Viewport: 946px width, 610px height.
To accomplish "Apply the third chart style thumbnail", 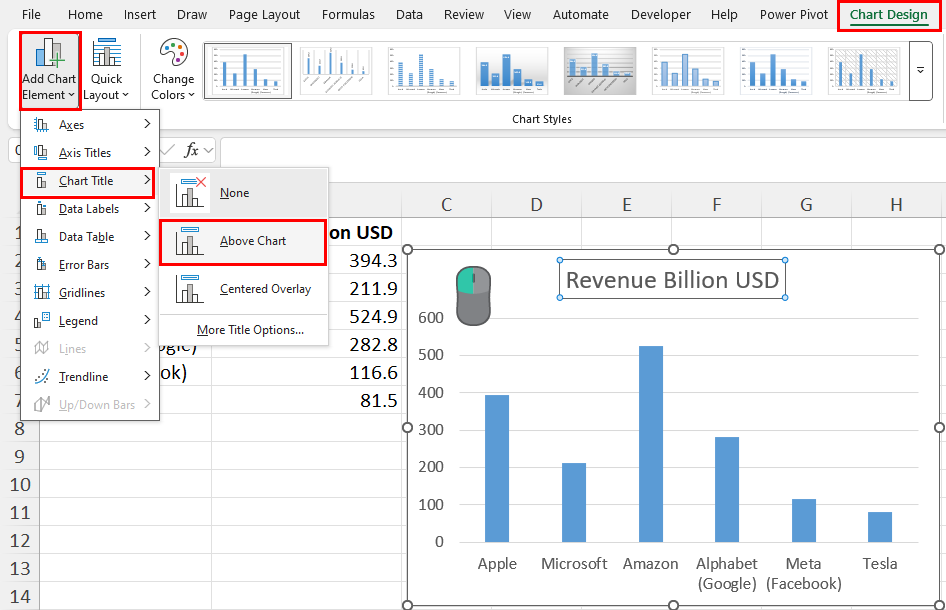I will 424,71.
